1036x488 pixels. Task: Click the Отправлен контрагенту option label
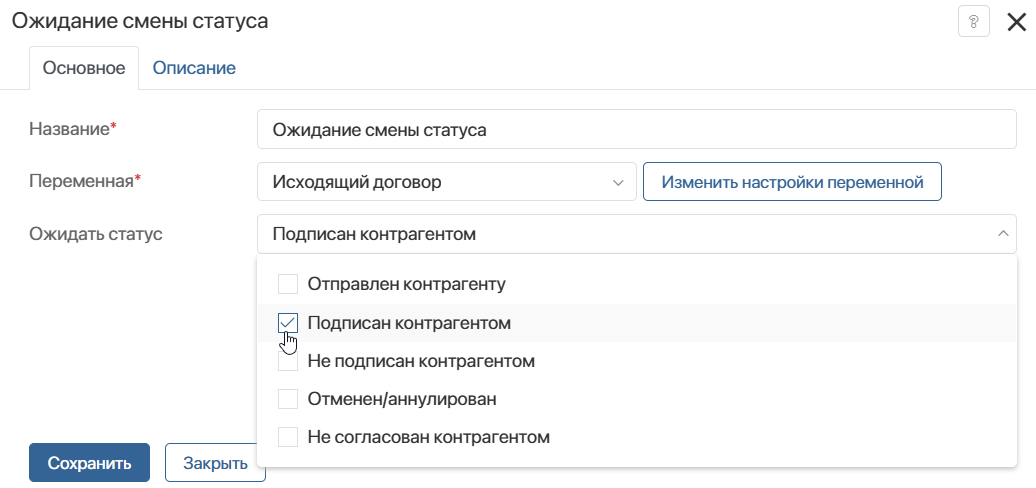(406, 285)
